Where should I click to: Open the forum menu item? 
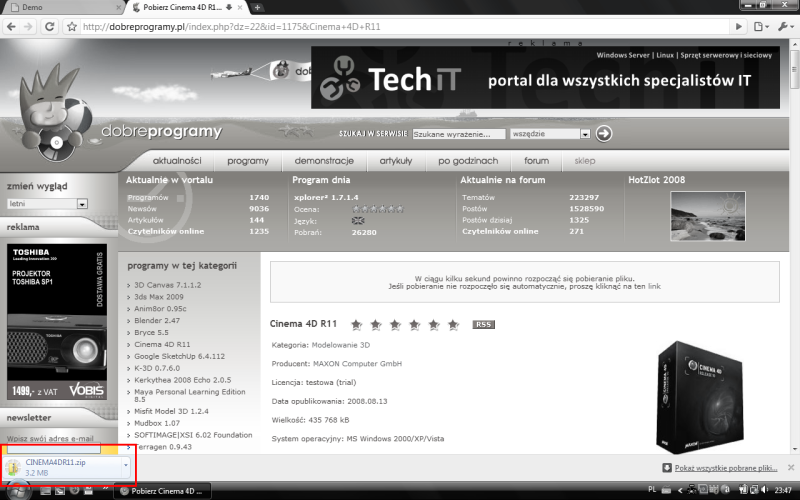(536, 161)
